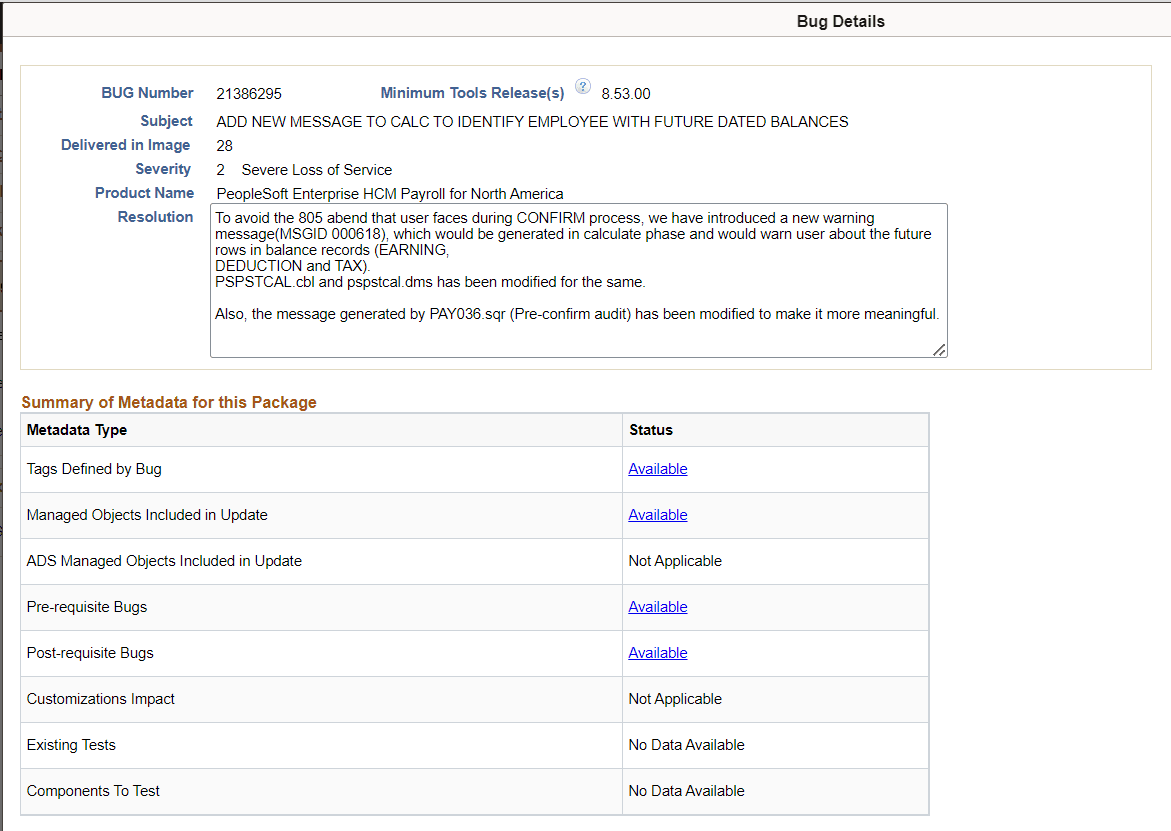This screenshot has width=1171, height=831.
Task: Click inside the Resolution text area
Action: [x=578, y=280]
